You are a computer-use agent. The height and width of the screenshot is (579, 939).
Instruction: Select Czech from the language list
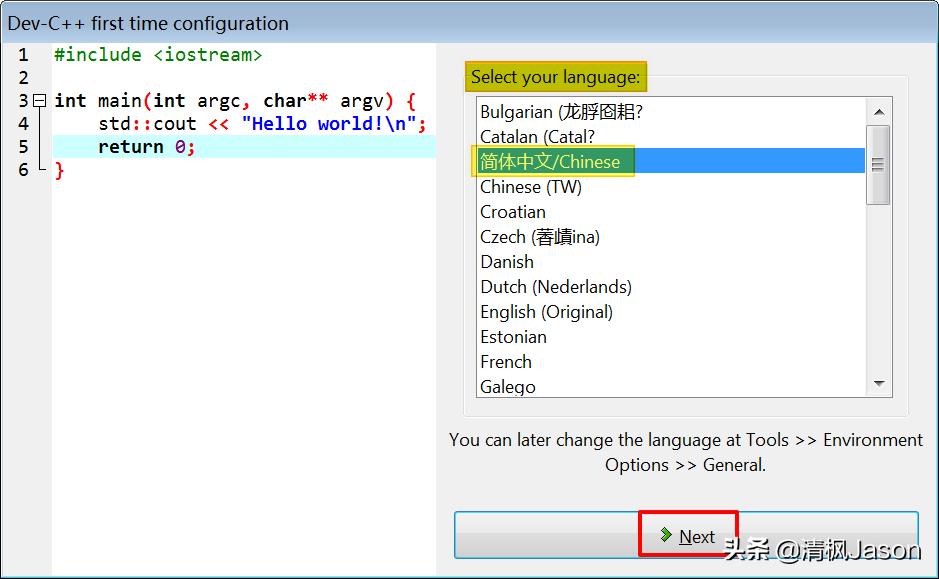(x=528, y=237)
